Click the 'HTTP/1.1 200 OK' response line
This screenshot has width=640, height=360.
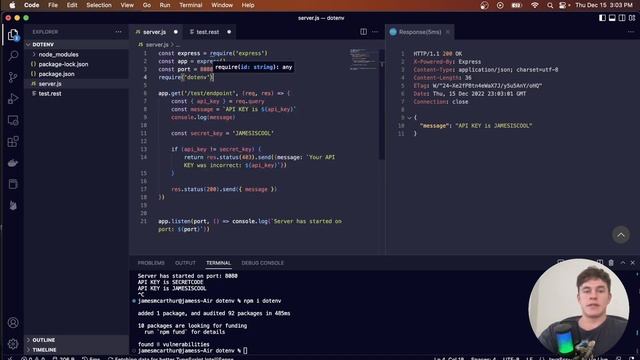click(x=438, y=53)
